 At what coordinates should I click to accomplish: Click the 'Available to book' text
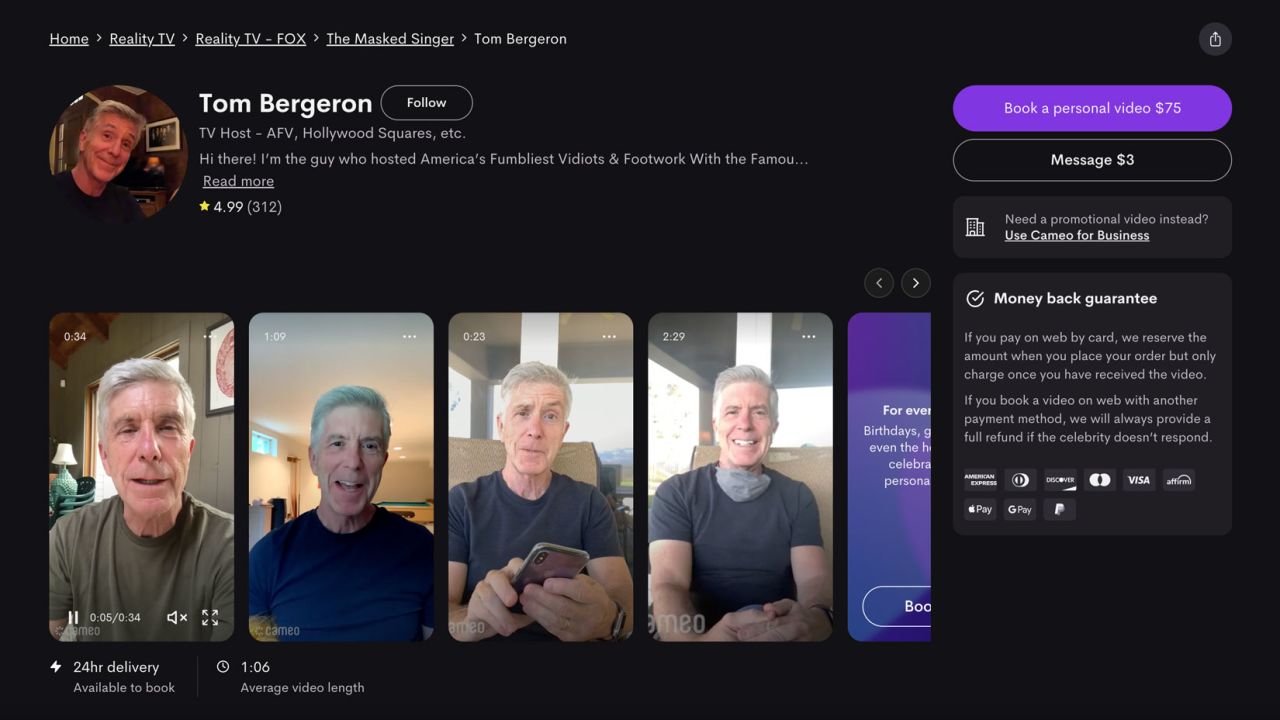point(124,688)
